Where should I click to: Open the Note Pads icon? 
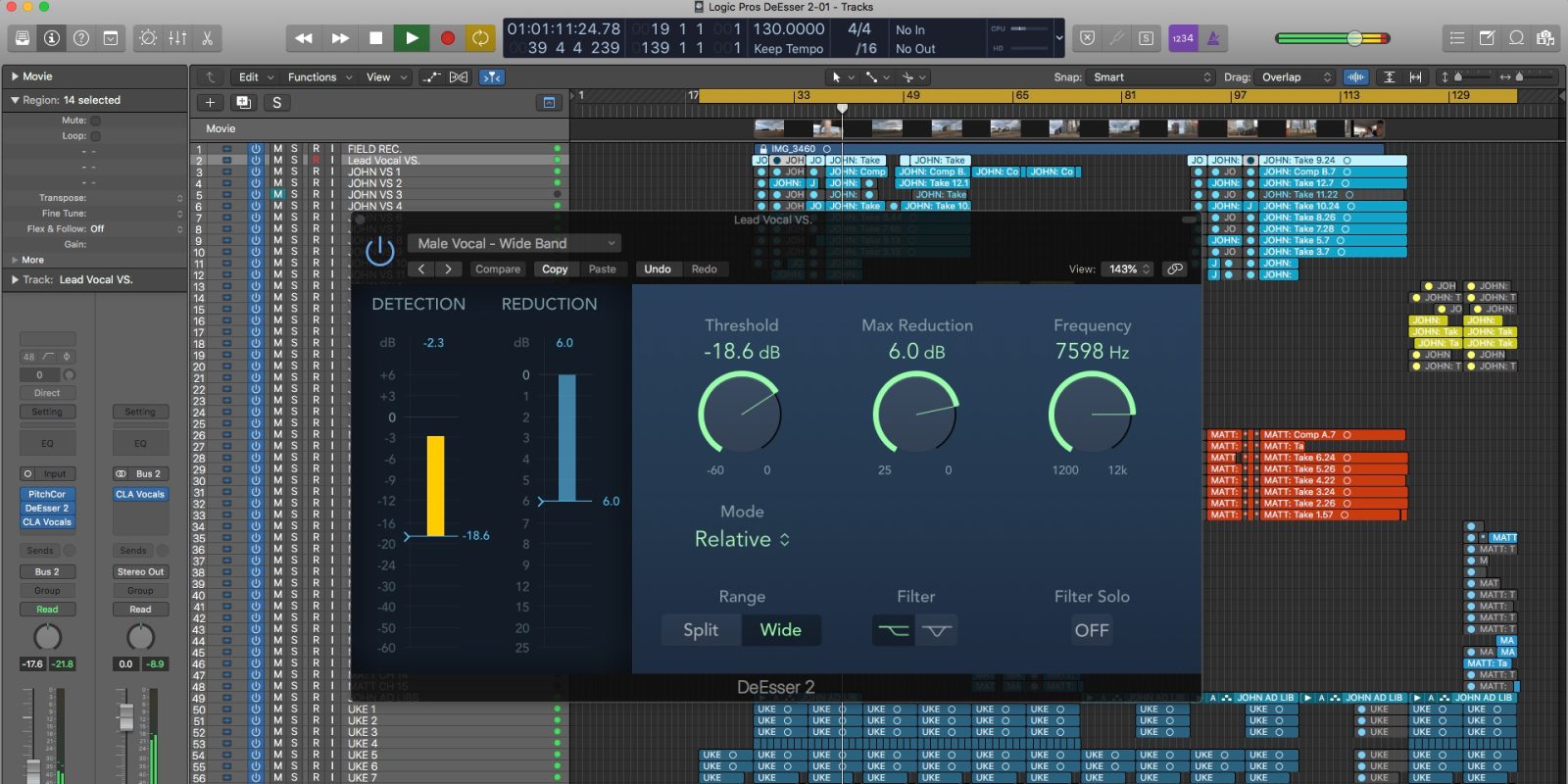(x=1487, y=38)
